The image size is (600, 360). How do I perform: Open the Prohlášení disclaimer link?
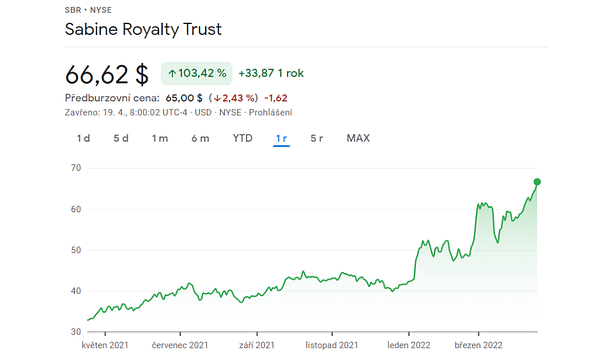tap(271, 112)
